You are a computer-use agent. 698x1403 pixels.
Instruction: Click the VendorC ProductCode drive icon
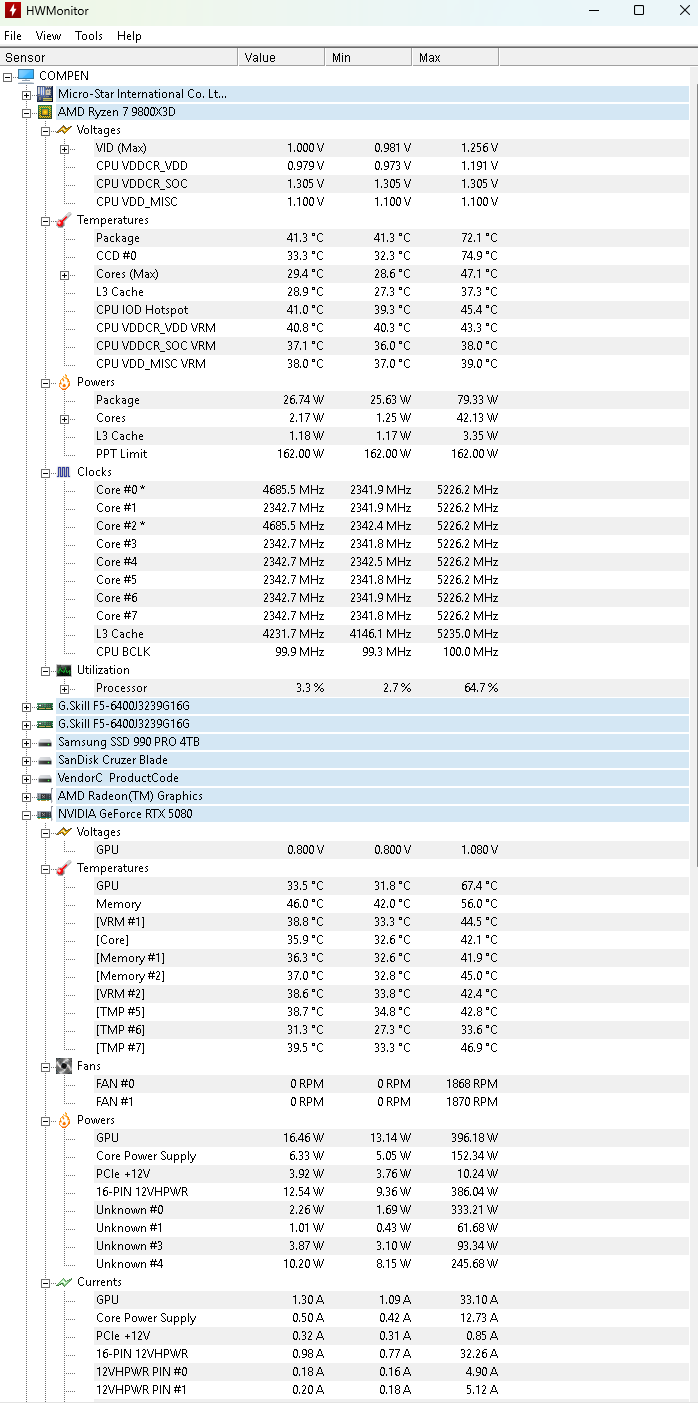coord(45,778)
